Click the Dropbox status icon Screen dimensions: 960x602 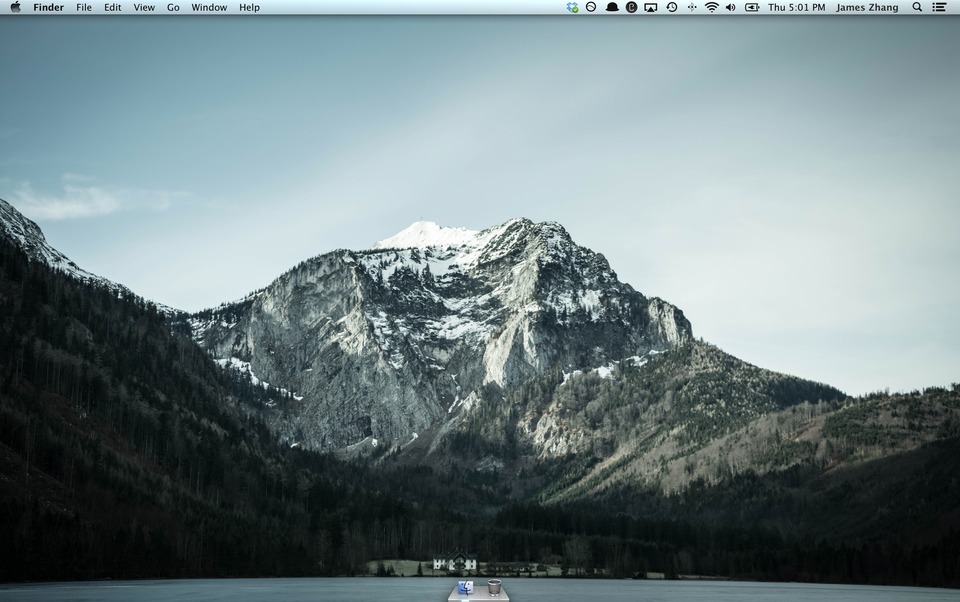click(572, 7)
